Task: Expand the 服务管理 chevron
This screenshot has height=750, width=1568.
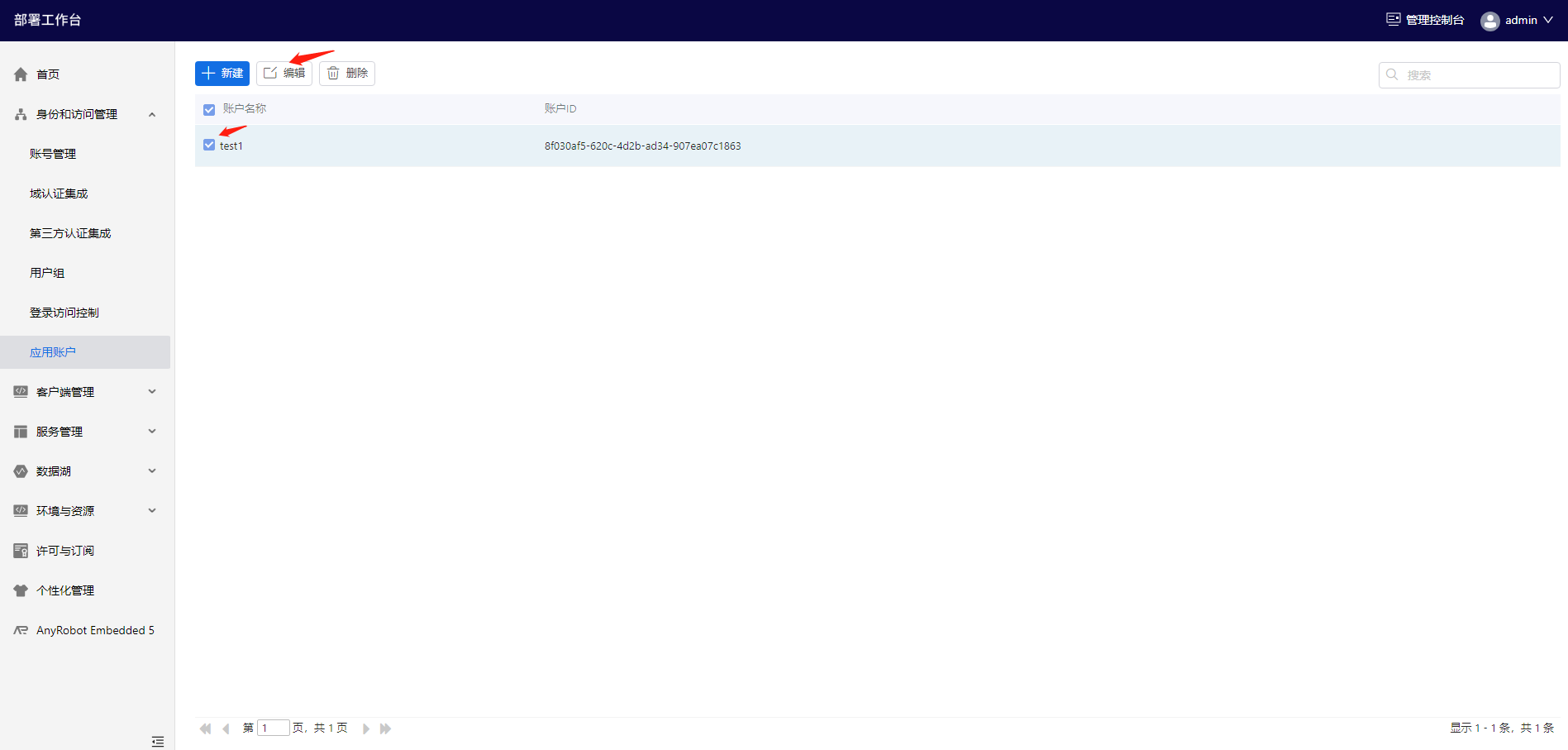Action: click(x=152, y=432)
